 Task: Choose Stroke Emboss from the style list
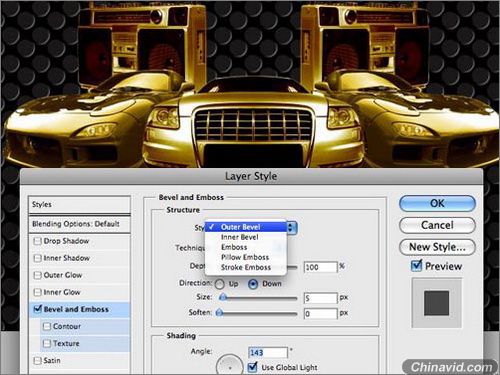246,267
